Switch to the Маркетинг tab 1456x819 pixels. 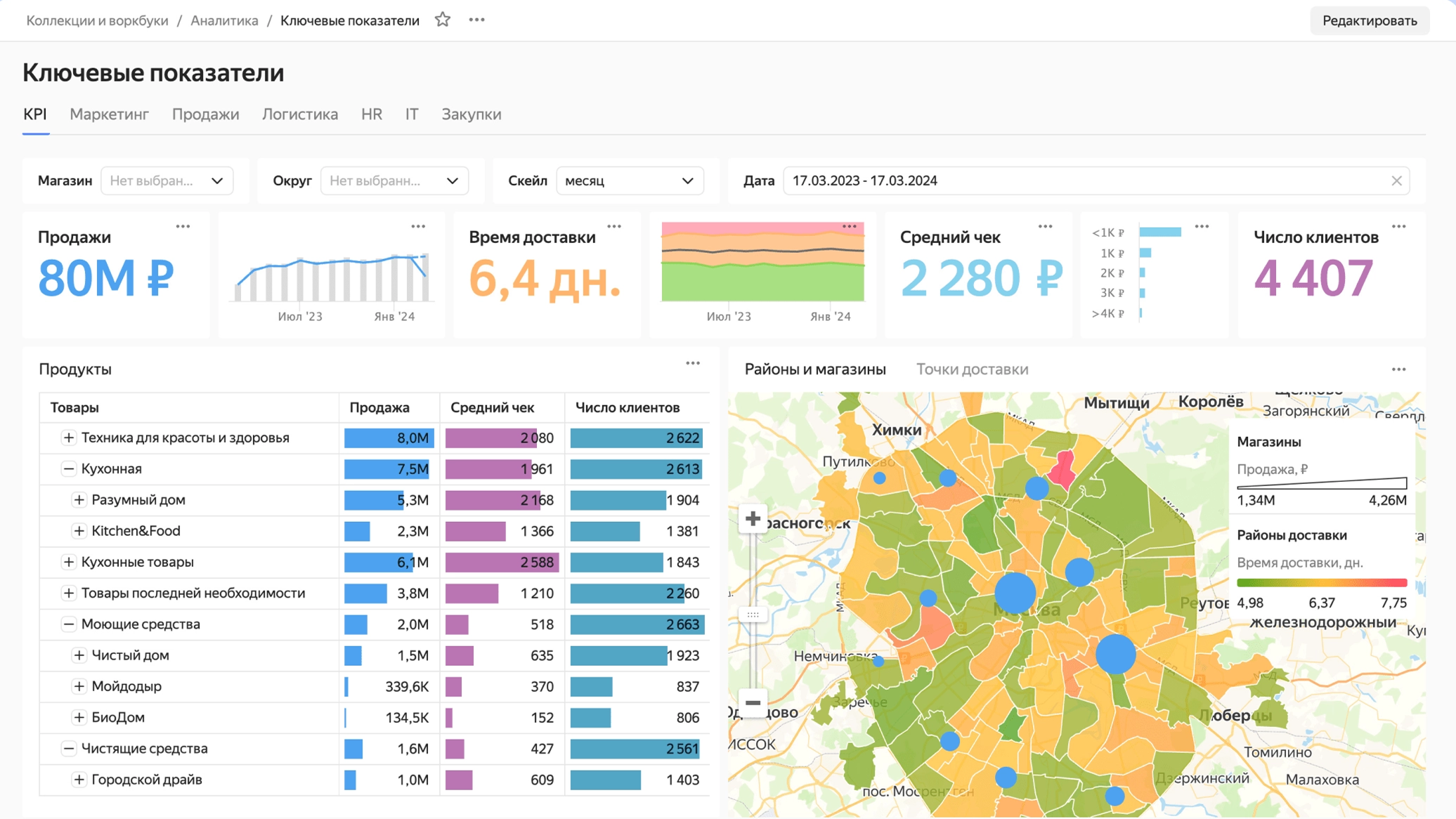pos(109,114)
